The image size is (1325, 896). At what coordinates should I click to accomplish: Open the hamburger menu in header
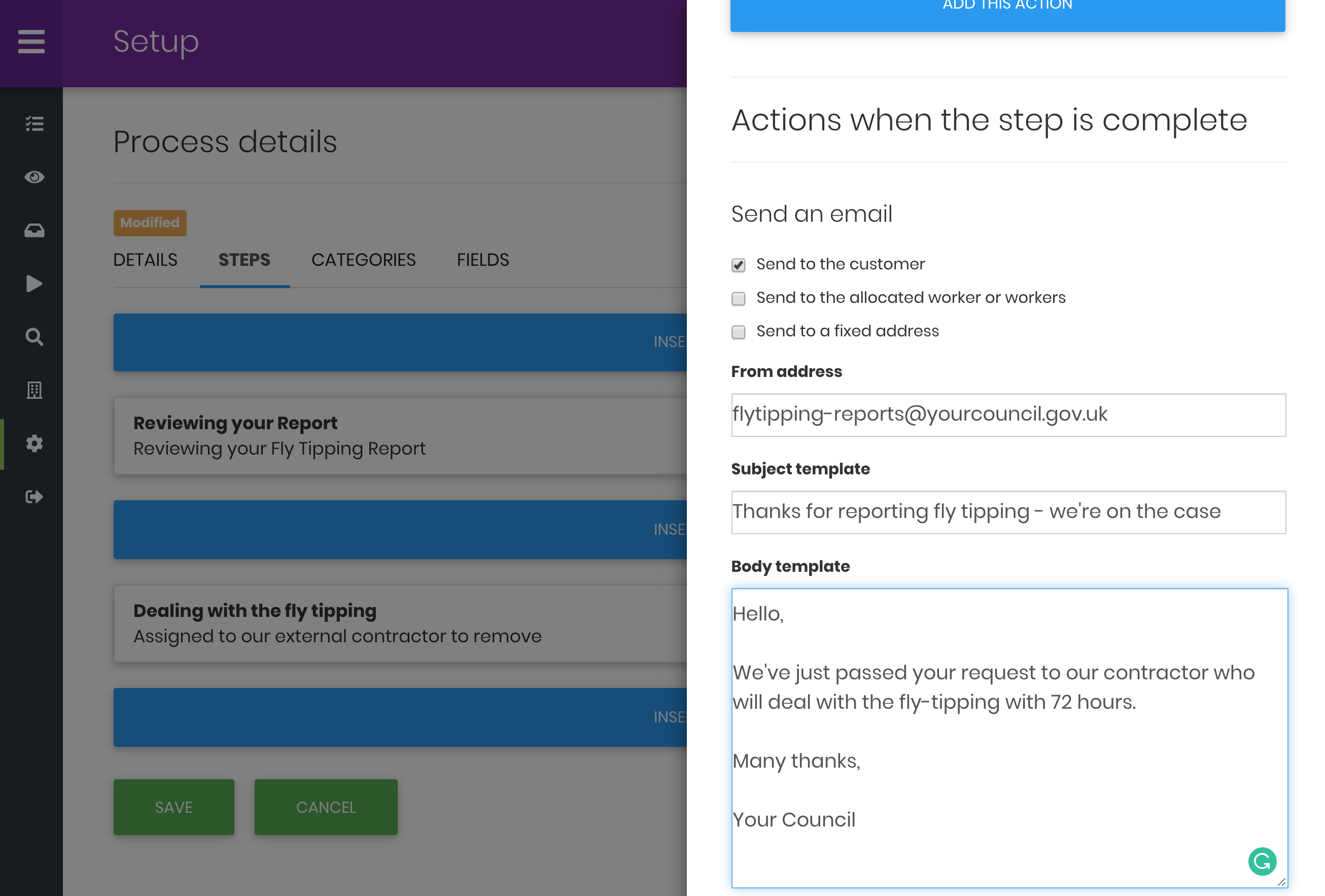point(31,41)
